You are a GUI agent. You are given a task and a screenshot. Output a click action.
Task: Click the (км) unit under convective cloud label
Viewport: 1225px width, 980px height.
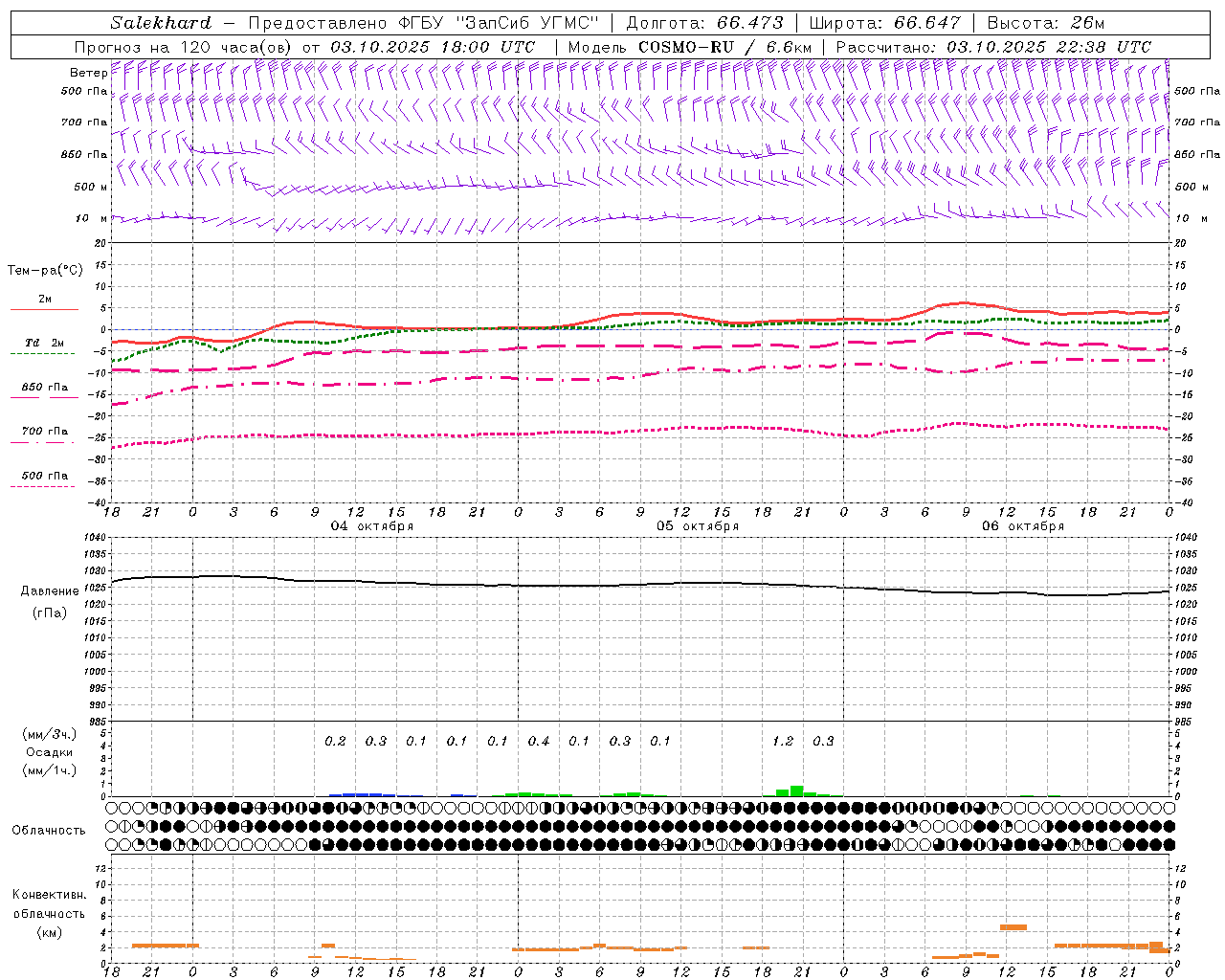[x=49, y=932]
